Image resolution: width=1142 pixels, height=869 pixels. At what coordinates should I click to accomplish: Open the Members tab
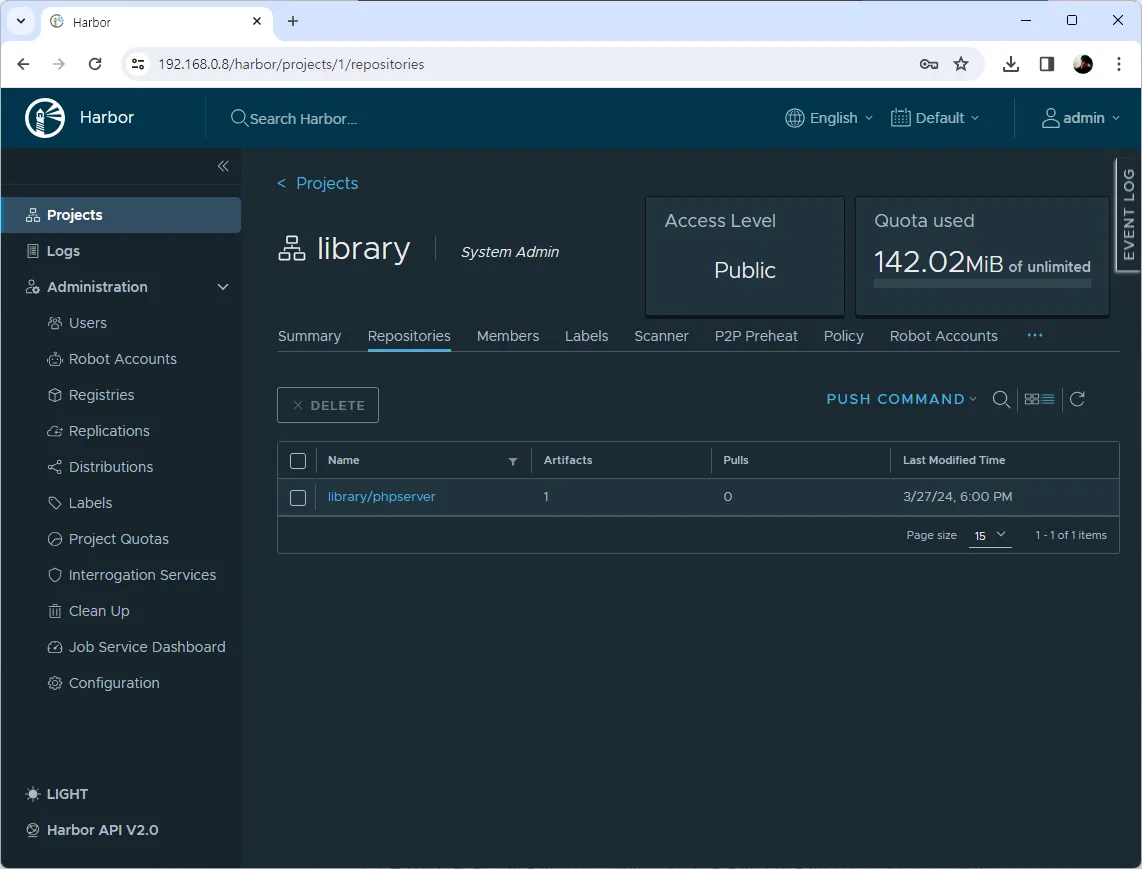pos(508,336)
